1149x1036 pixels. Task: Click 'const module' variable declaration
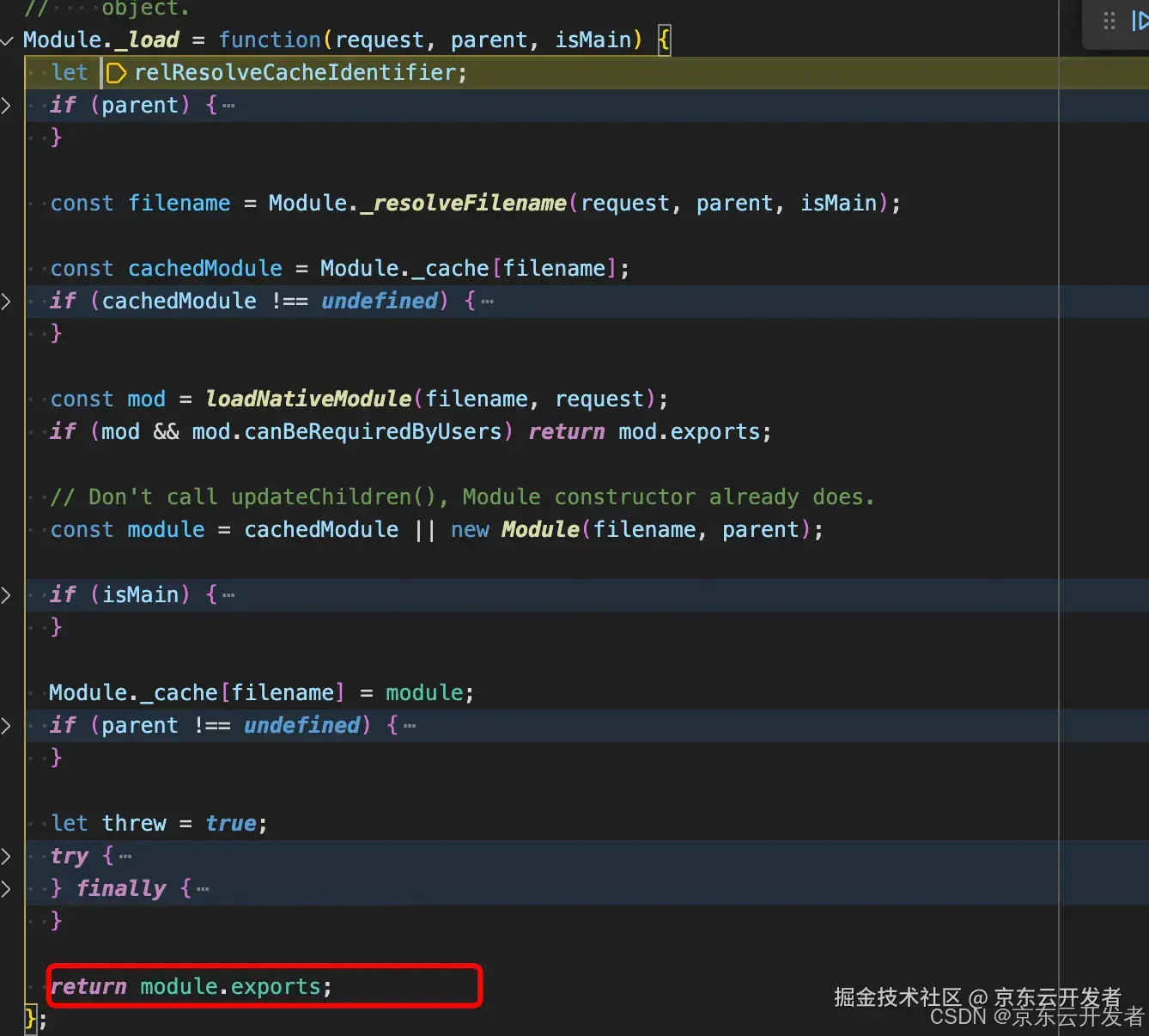[x=128, y=530]
